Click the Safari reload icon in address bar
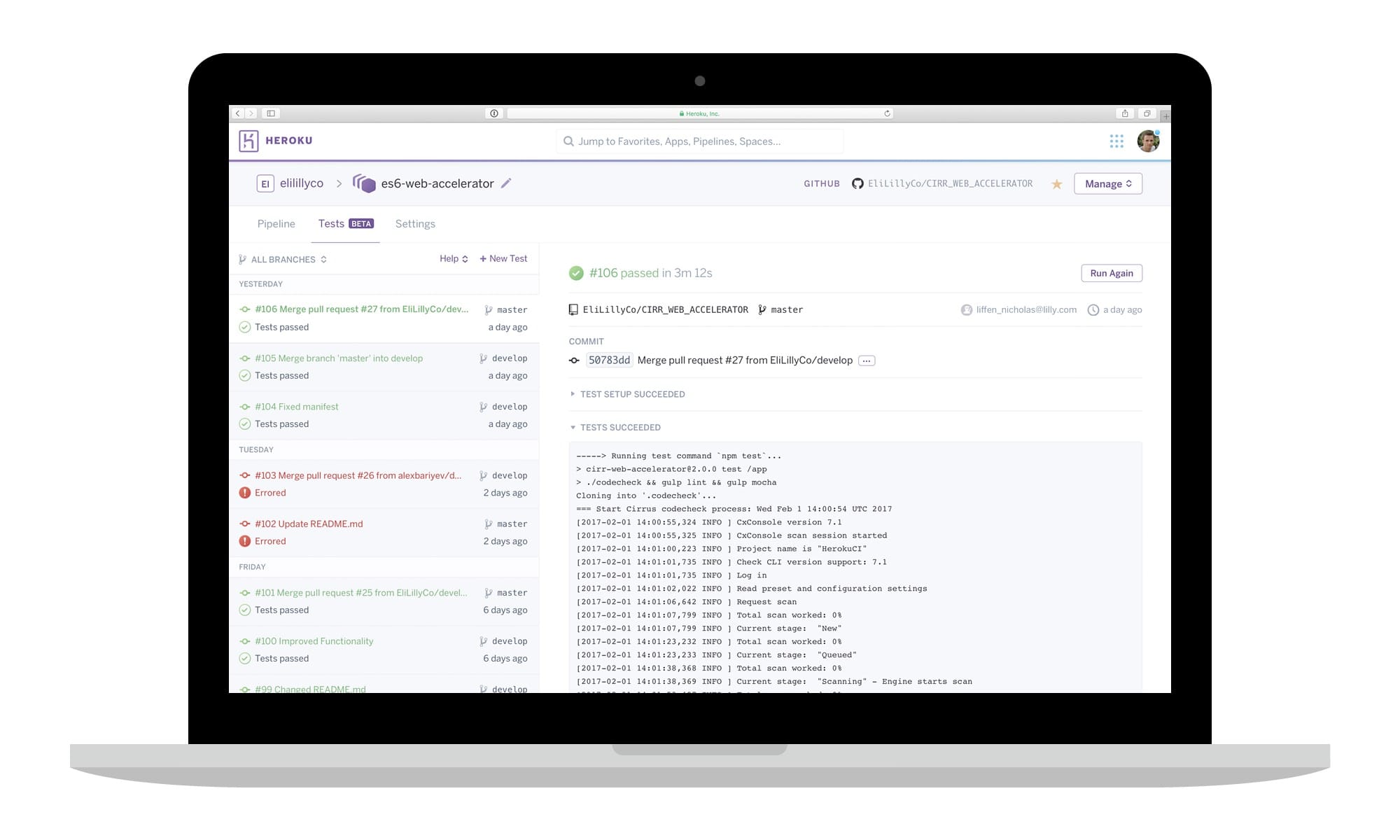The image size is (1400, 840). point(887,113)
